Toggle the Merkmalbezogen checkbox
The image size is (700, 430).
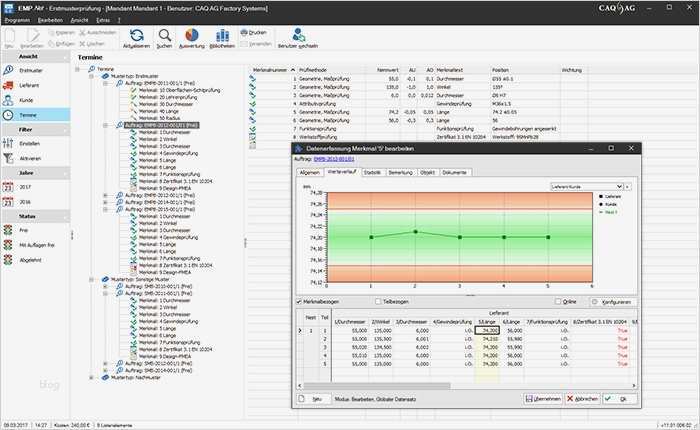coord(299,302)
